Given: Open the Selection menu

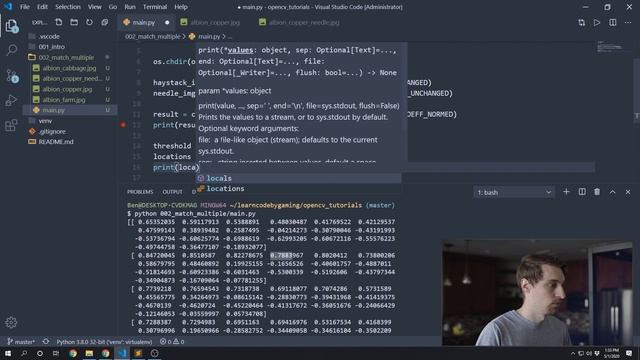Looking at the screenshot, I should (x=68, y=7).
